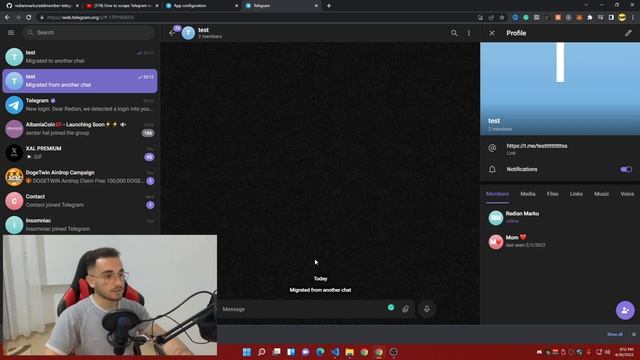Click 'Show all' in downloads bar
The image size is (640, 360).
[x=614, y=334]
